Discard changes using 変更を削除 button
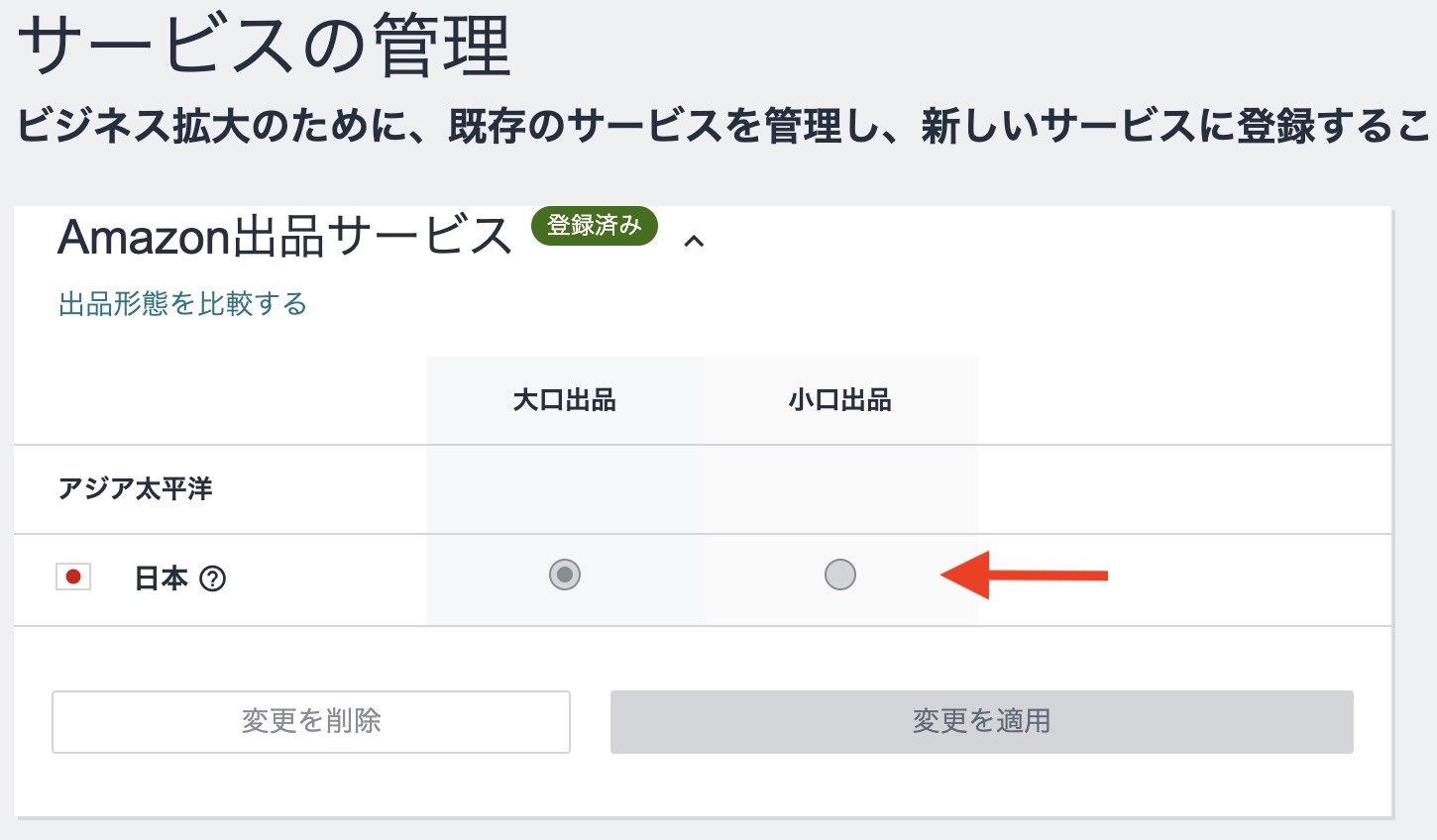 pyautogui.click(x=310, y=722)
